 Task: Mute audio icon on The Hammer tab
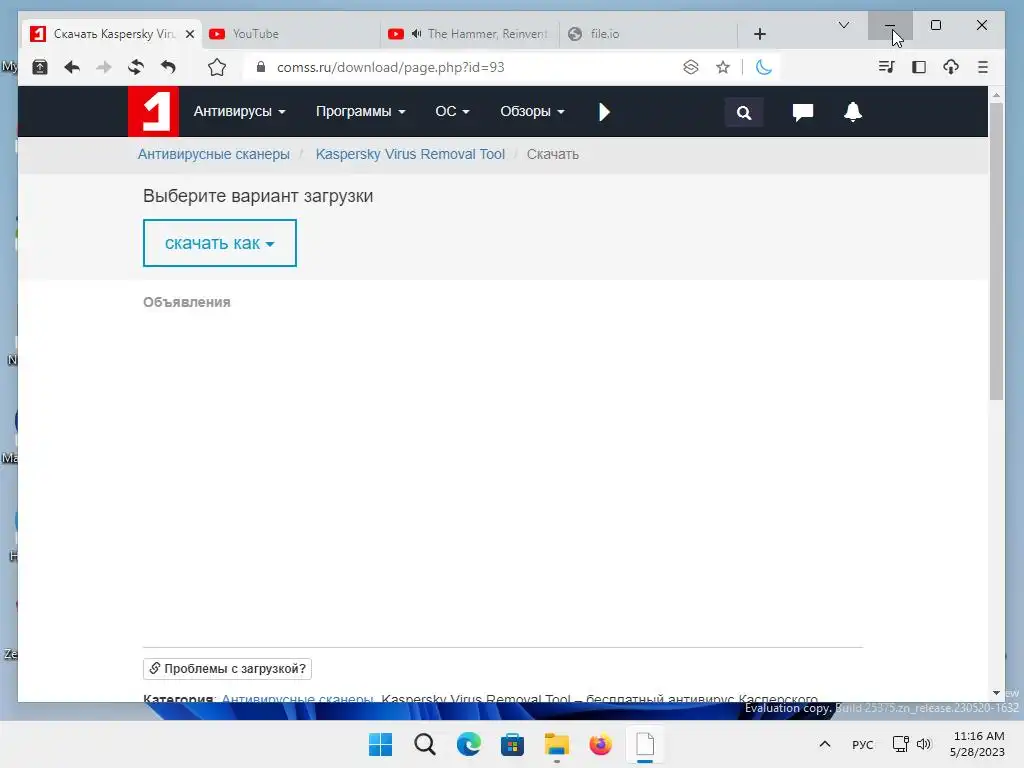coord(416,34)
